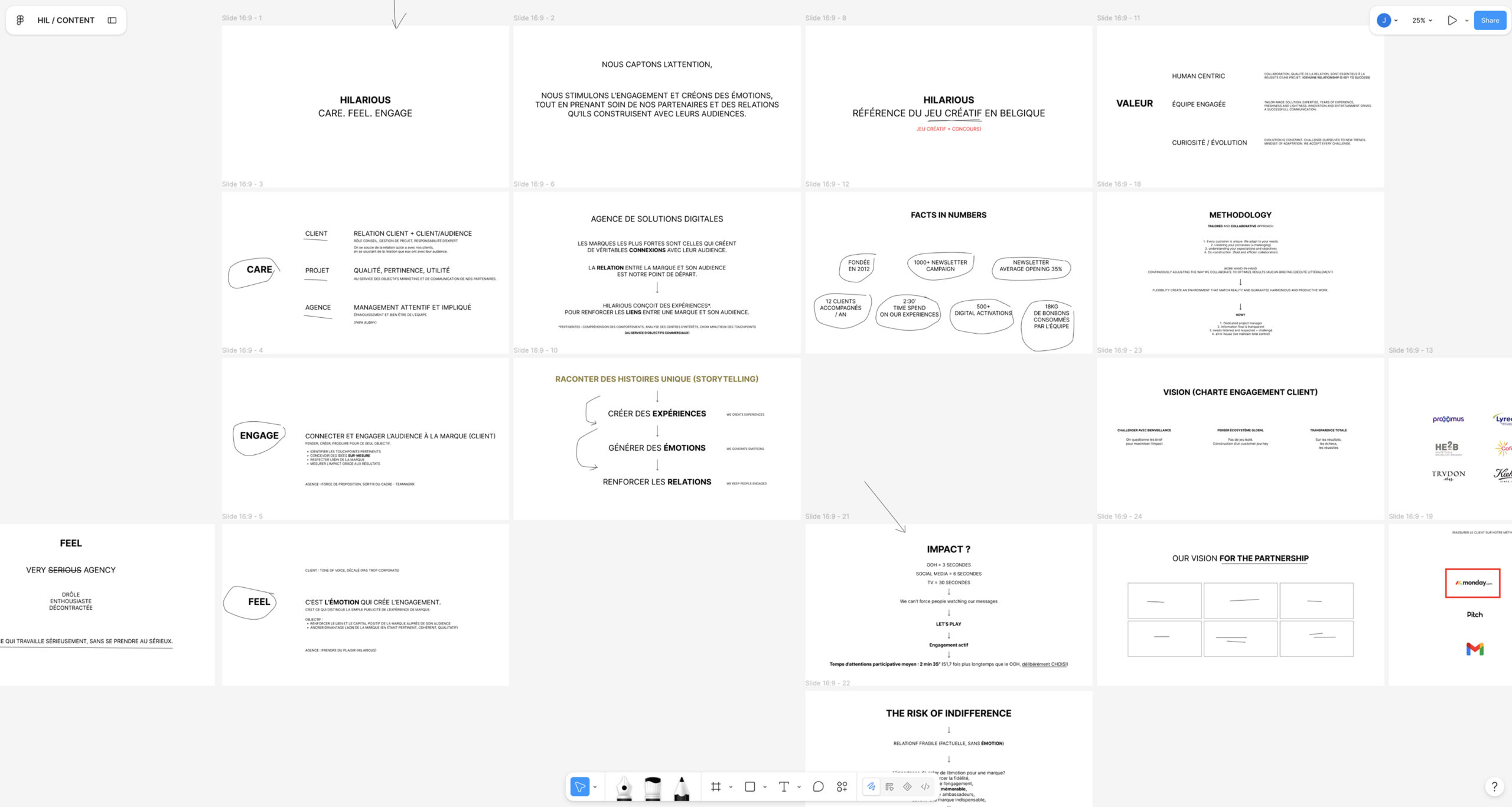Select the '500+ DIGITAL ACTIVATIONS' bubble text
The width and height of the screenshot is (1512, 807).
tap(983, 310)
